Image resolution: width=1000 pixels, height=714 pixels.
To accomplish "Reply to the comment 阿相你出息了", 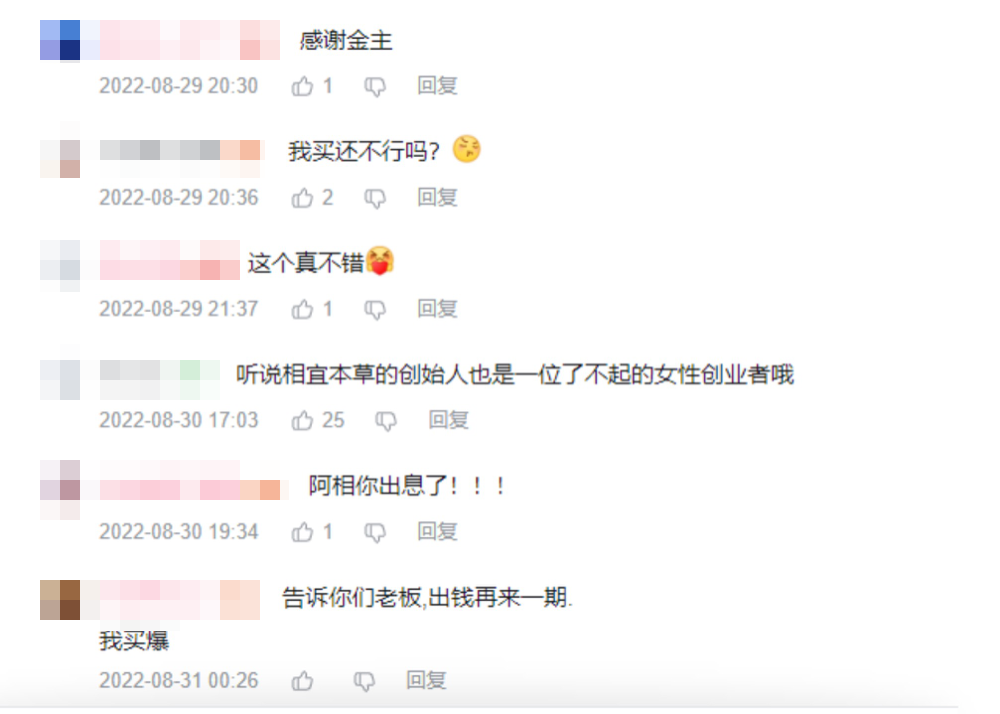I will [x=438, y=531].
